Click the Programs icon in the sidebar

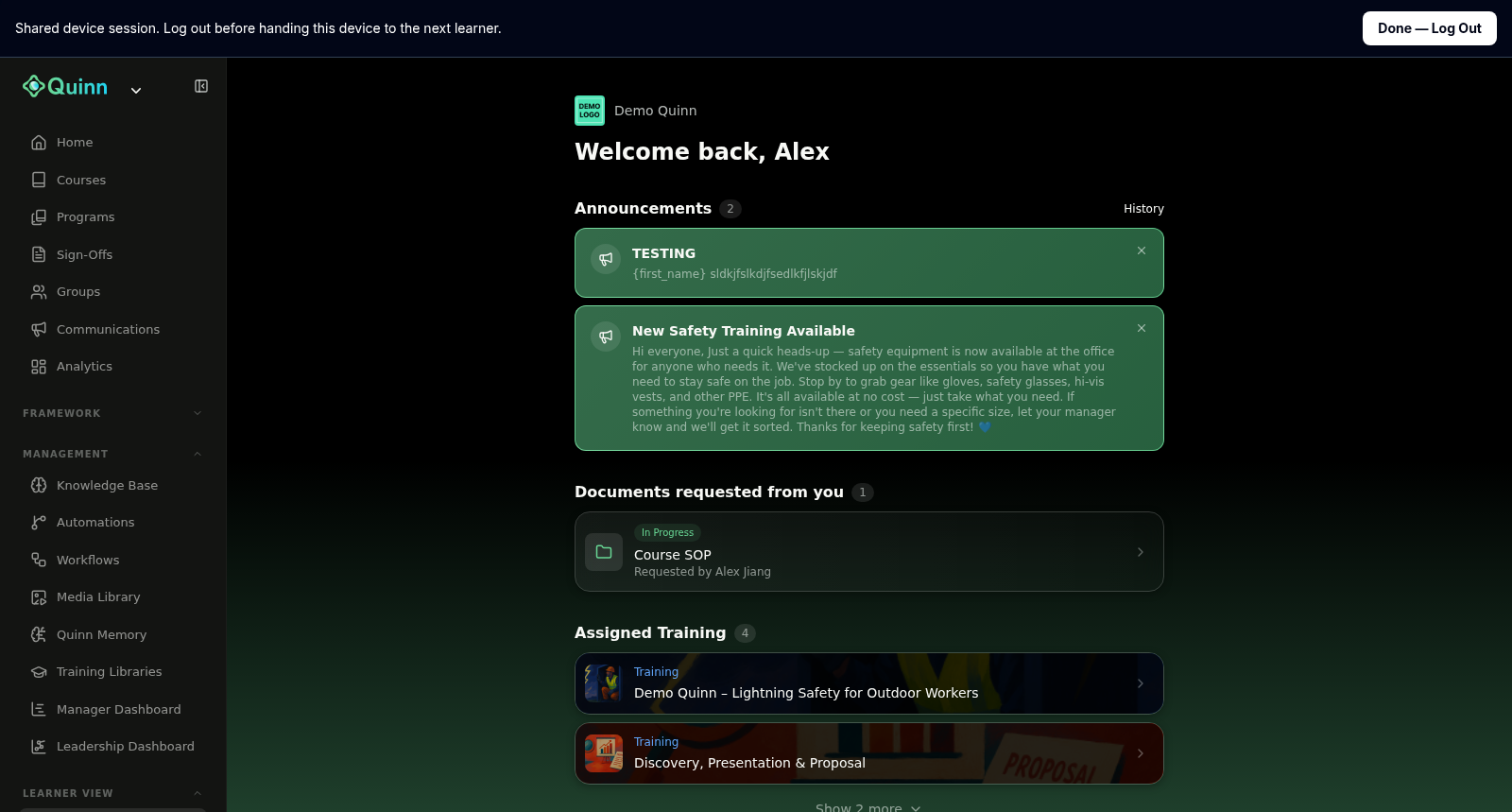(x=39, y=217)
